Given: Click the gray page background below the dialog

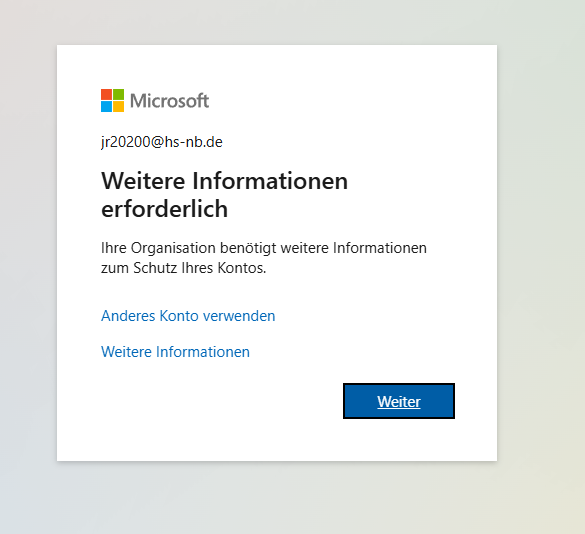Looking at the screenshot, I should pyautogui.click(x=277, y=498).
